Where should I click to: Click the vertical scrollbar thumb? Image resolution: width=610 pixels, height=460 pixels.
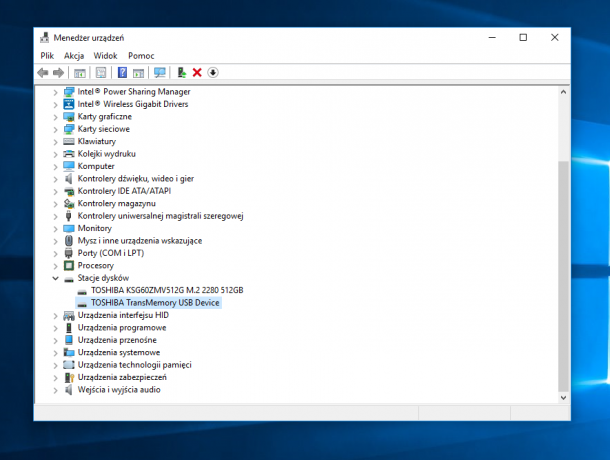pos(563,276)
